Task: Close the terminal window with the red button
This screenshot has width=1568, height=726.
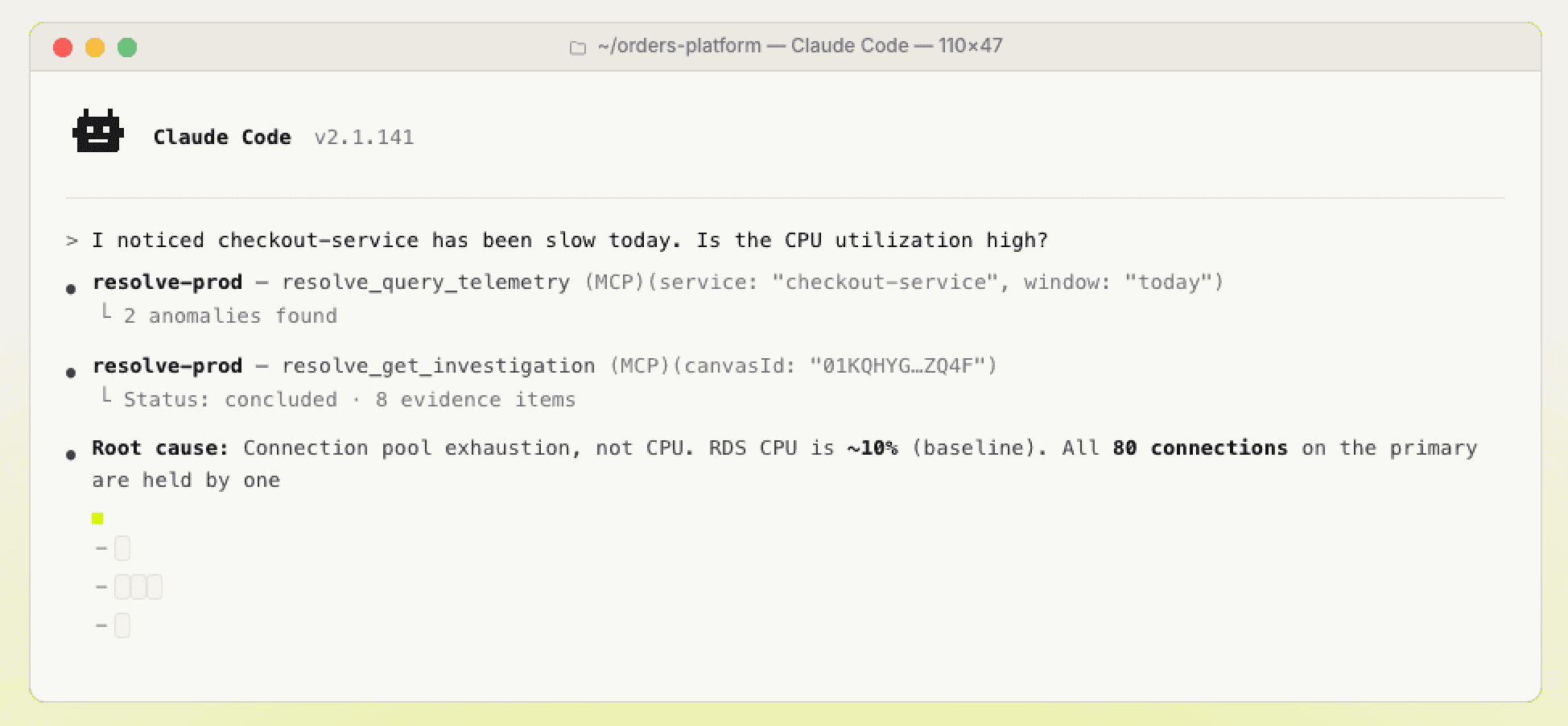Action: point(63,47)
